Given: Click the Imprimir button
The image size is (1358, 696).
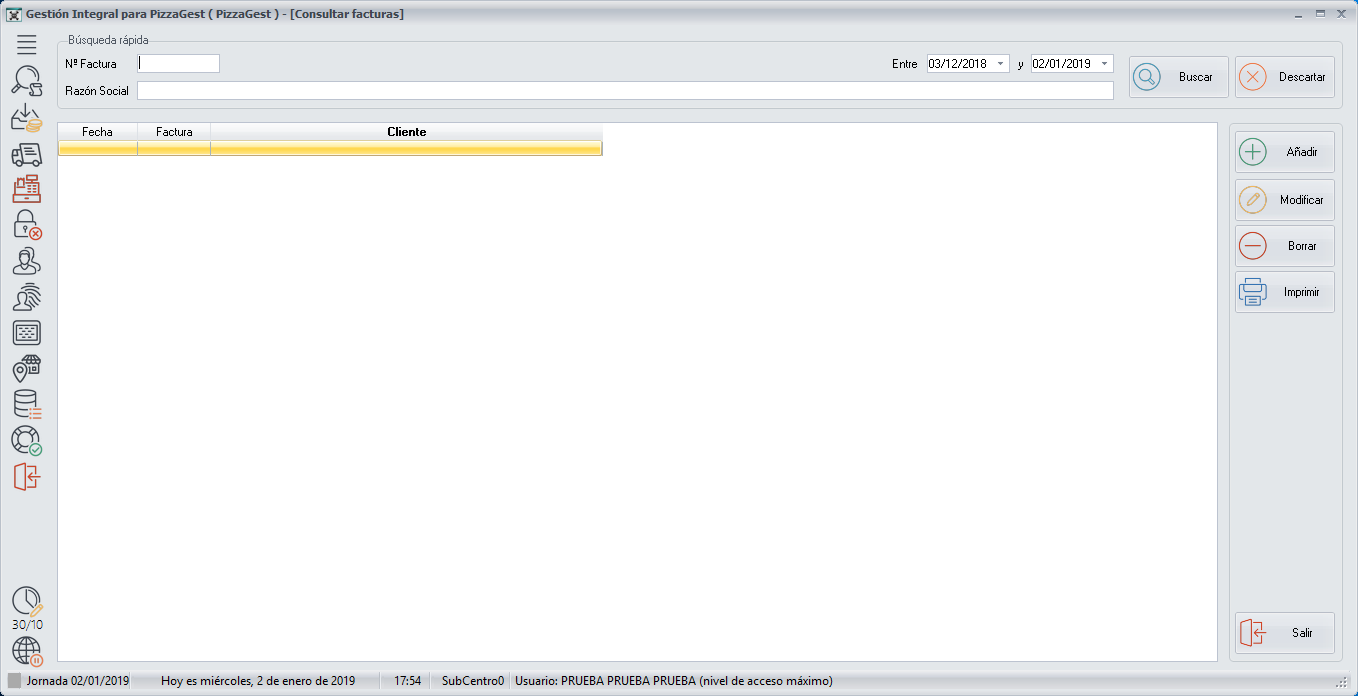Looking at the screenshot, I should (1284, 293).
